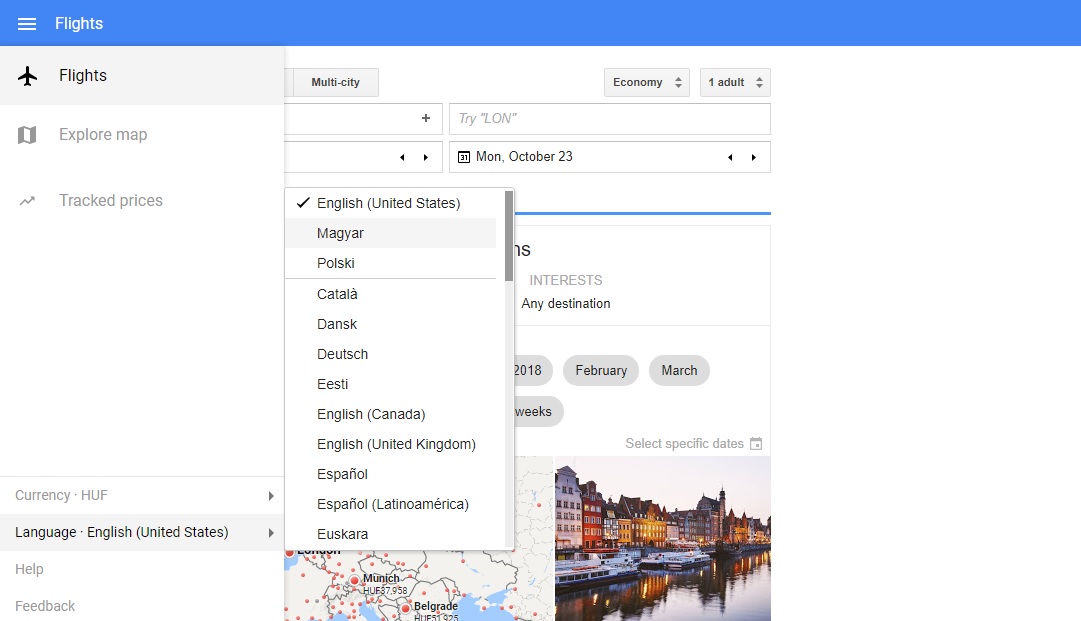
Task: Go to next day arrow for October 23
Action: (x=754, y=157)
